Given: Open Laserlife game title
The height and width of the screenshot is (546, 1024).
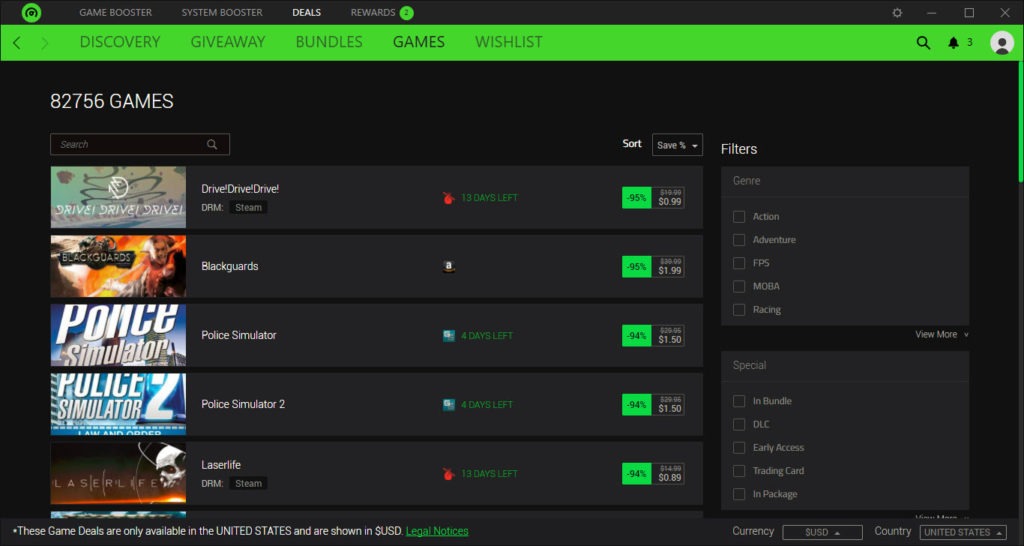Looking at the screenshot, I should [221, 465].
